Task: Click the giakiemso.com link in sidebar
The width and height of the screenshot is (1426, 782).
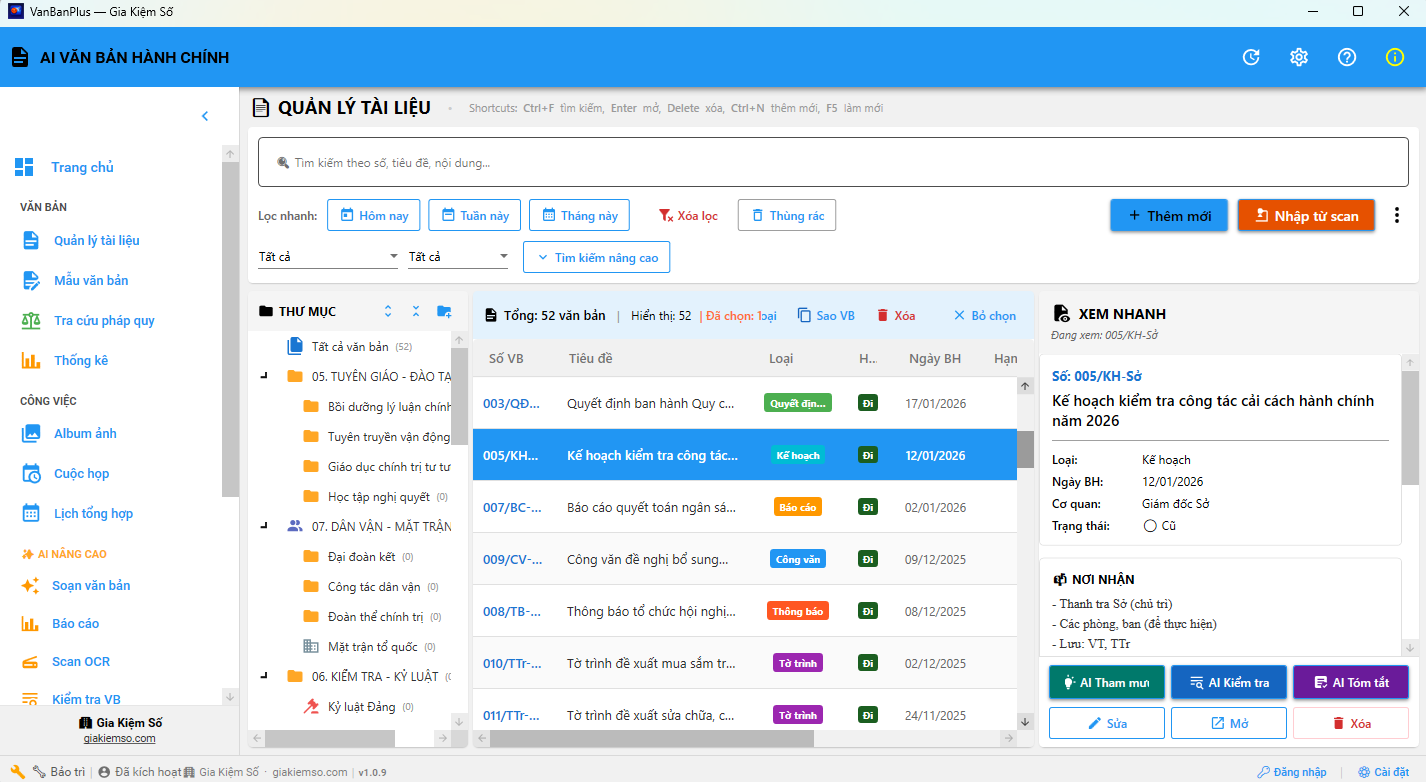Action: pyautogui.click(x=119, y=739)
